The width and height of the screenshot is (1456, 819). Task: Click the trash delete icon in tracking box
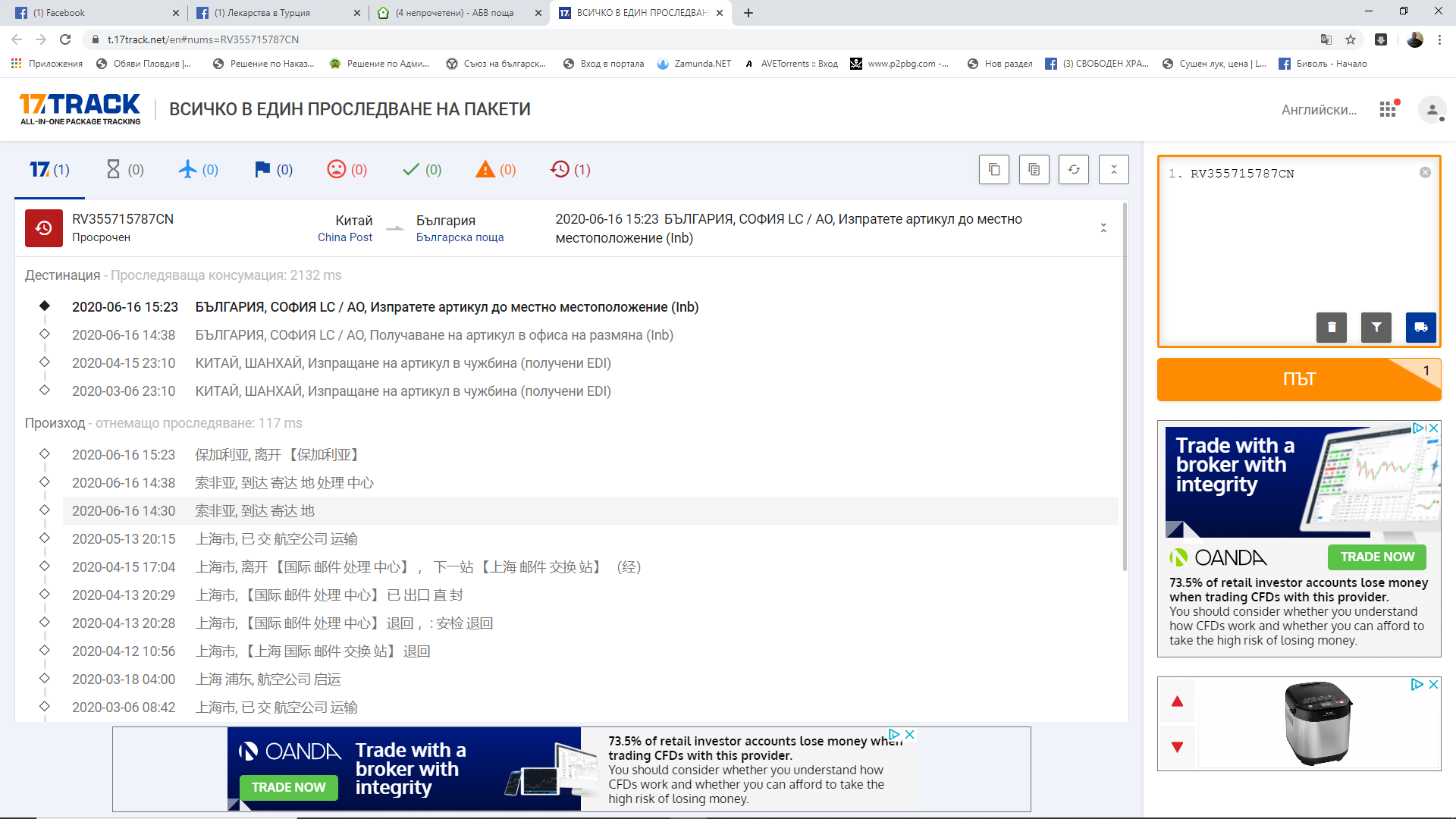1331,328
